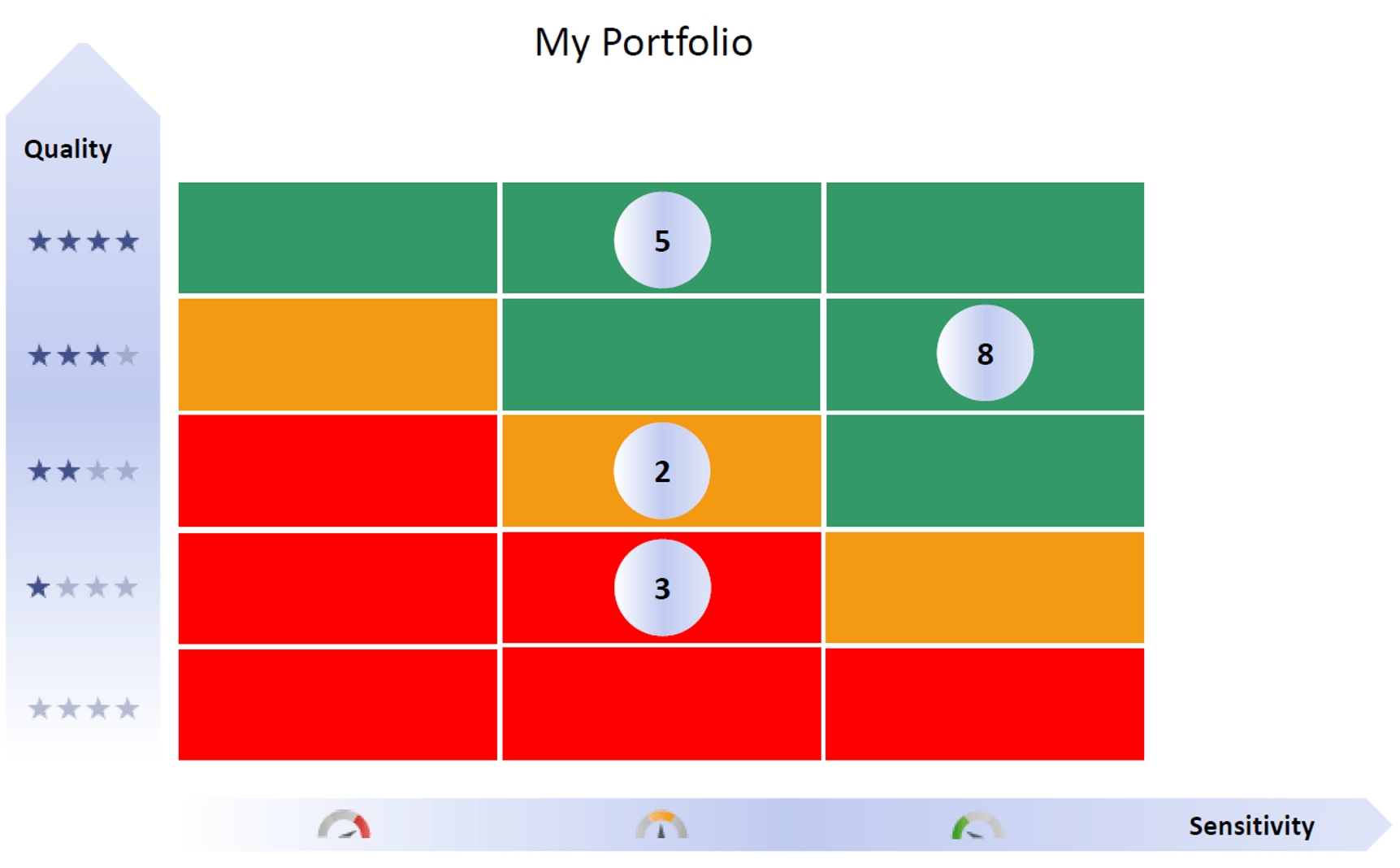Select the bubble labeled 8
This screenshot has height=868, width=1400.
coord(985,353)
